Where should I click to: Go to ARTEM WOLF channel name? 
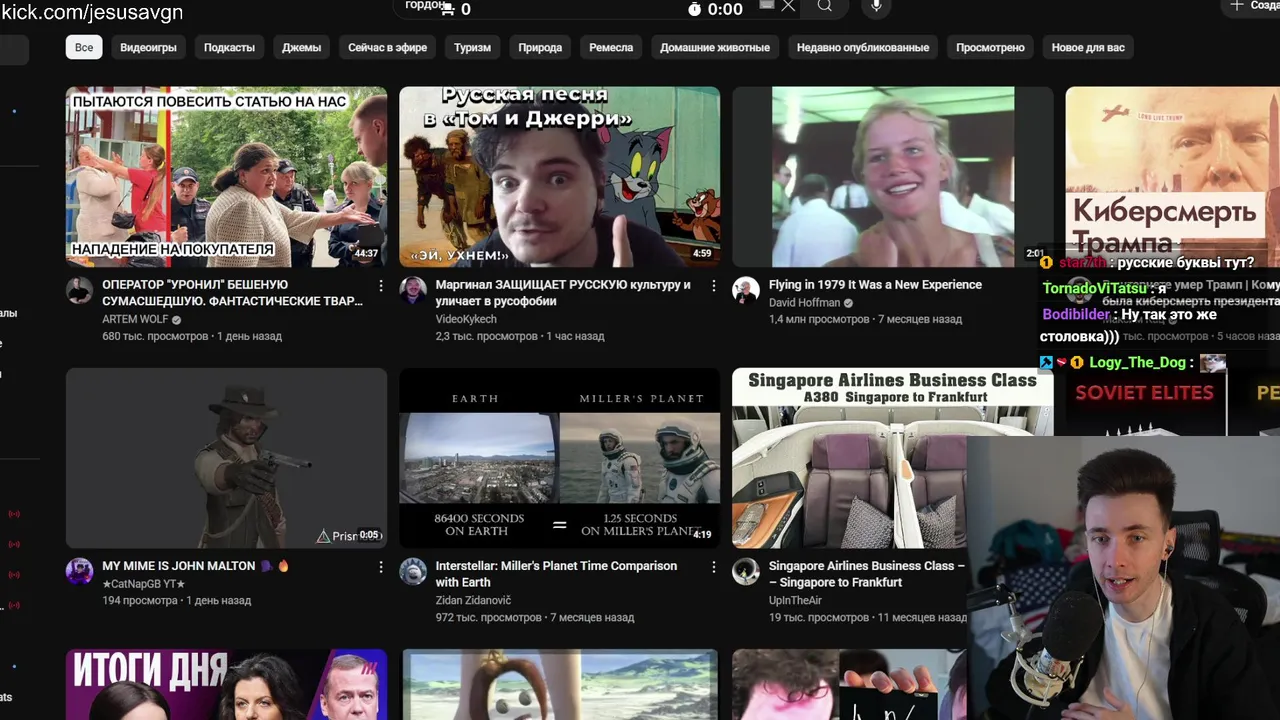click(x=135, y=320)
